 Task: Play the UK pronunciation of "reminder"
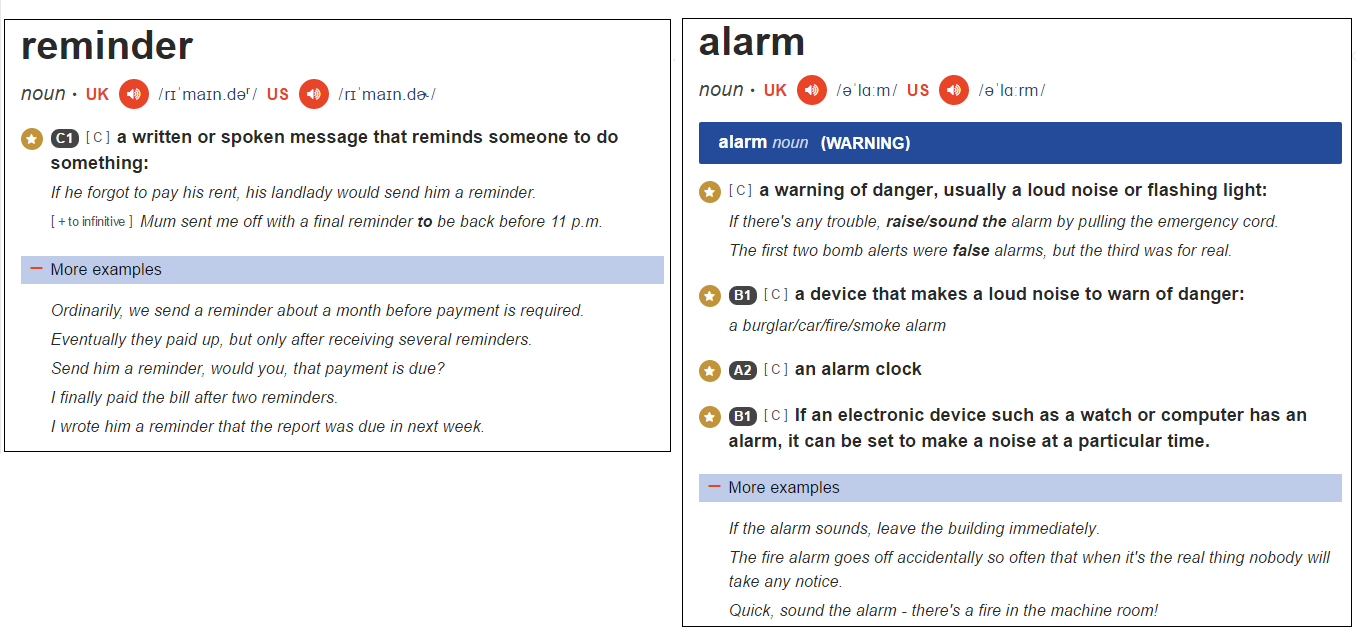[134, 93]
